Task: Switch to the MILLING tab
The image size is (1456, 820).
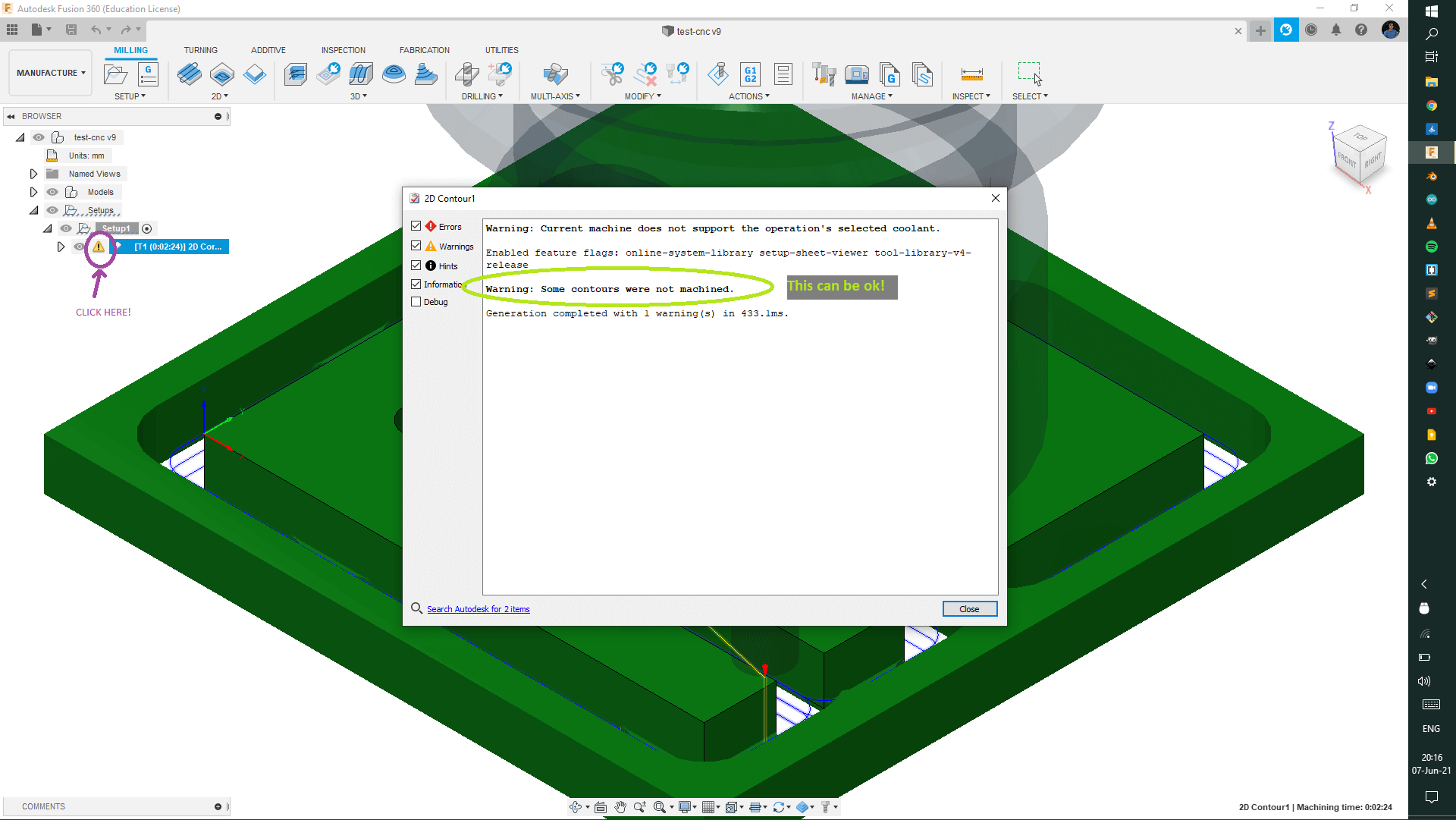Action: pos(131,50)
